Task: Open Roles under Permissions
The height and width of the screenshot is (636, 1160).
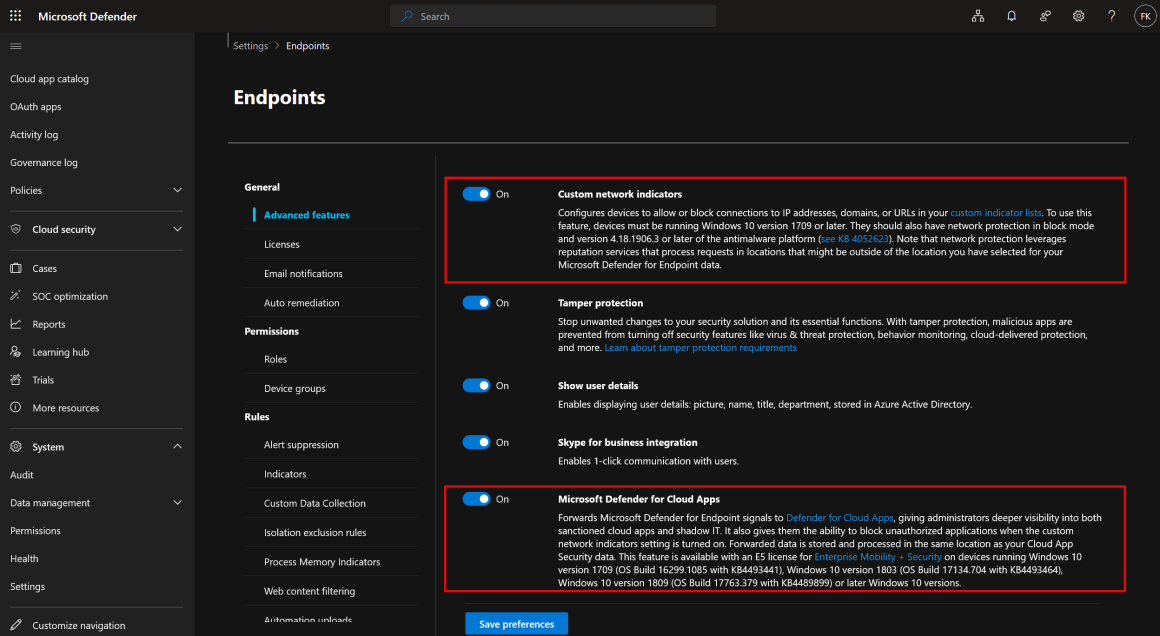Action: [275, 359]
